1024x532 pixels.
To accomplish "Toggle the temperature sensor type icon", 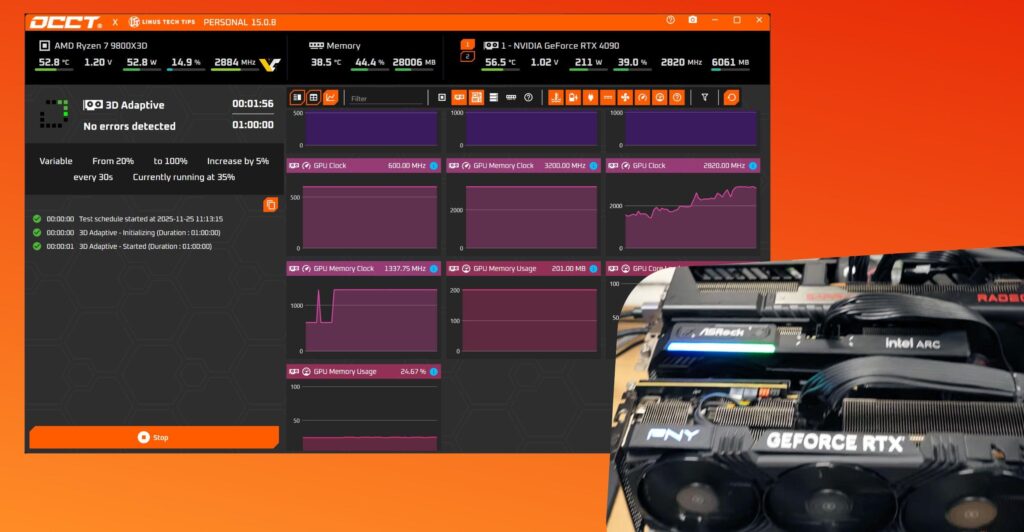I will coord(556,98).
